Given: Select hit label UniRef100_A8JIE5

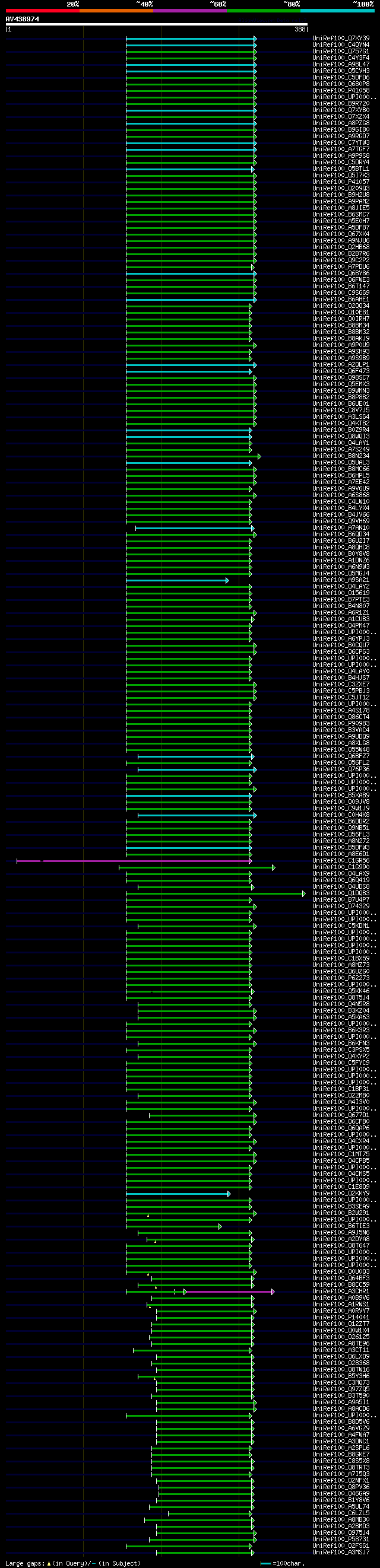Looking at the screenshot, I should coord(341,208).
